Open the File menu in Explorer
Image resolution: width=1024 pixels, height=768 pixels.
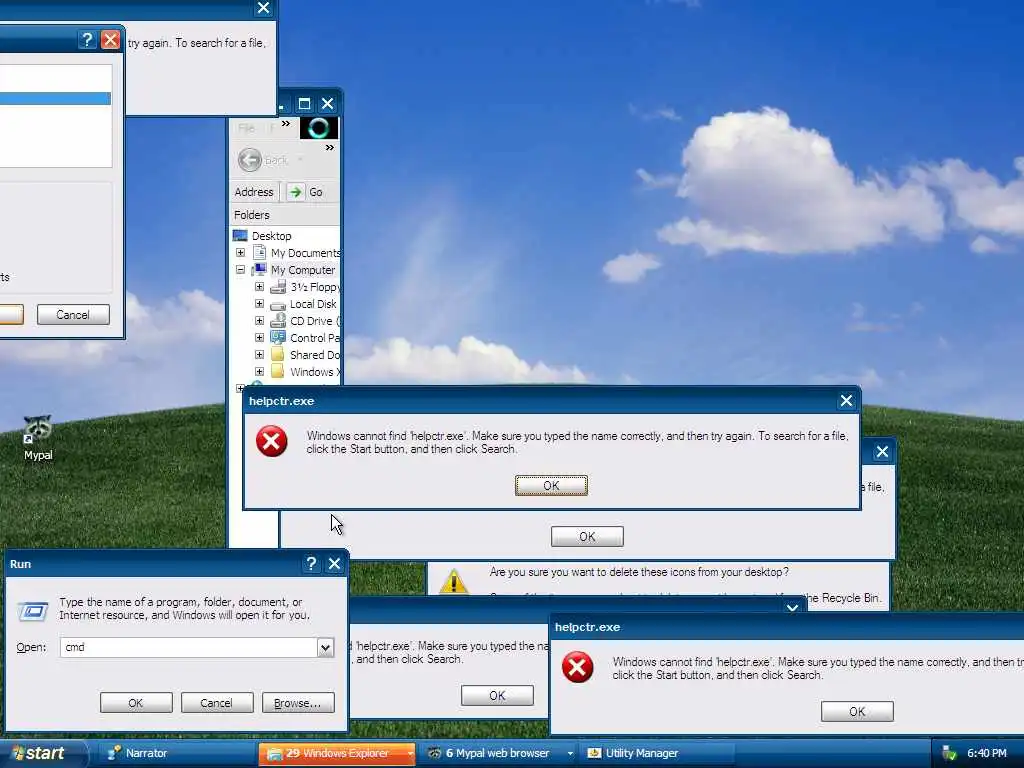[x=246, y=128]
